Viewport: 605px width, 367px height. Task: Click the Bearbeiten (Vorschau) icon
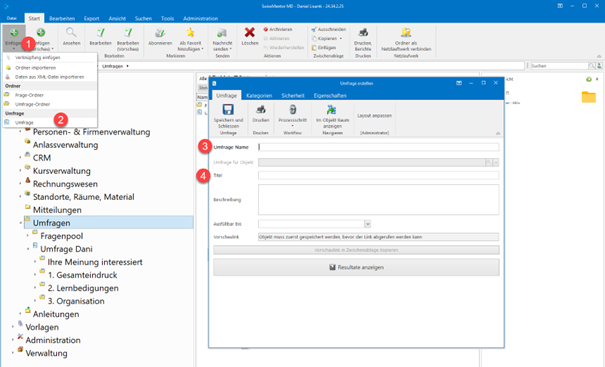click(x=128, y=32)
